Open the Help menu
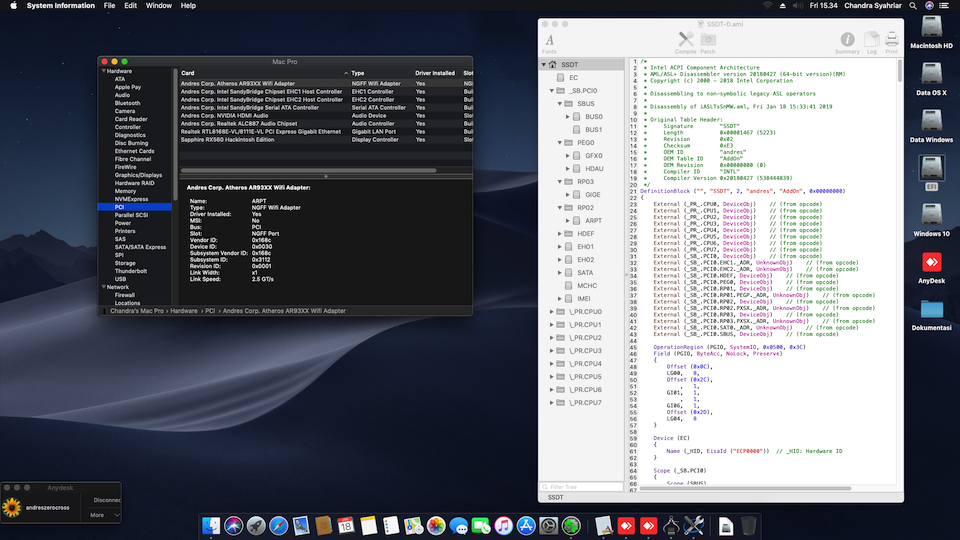 (x=188, y=6)
